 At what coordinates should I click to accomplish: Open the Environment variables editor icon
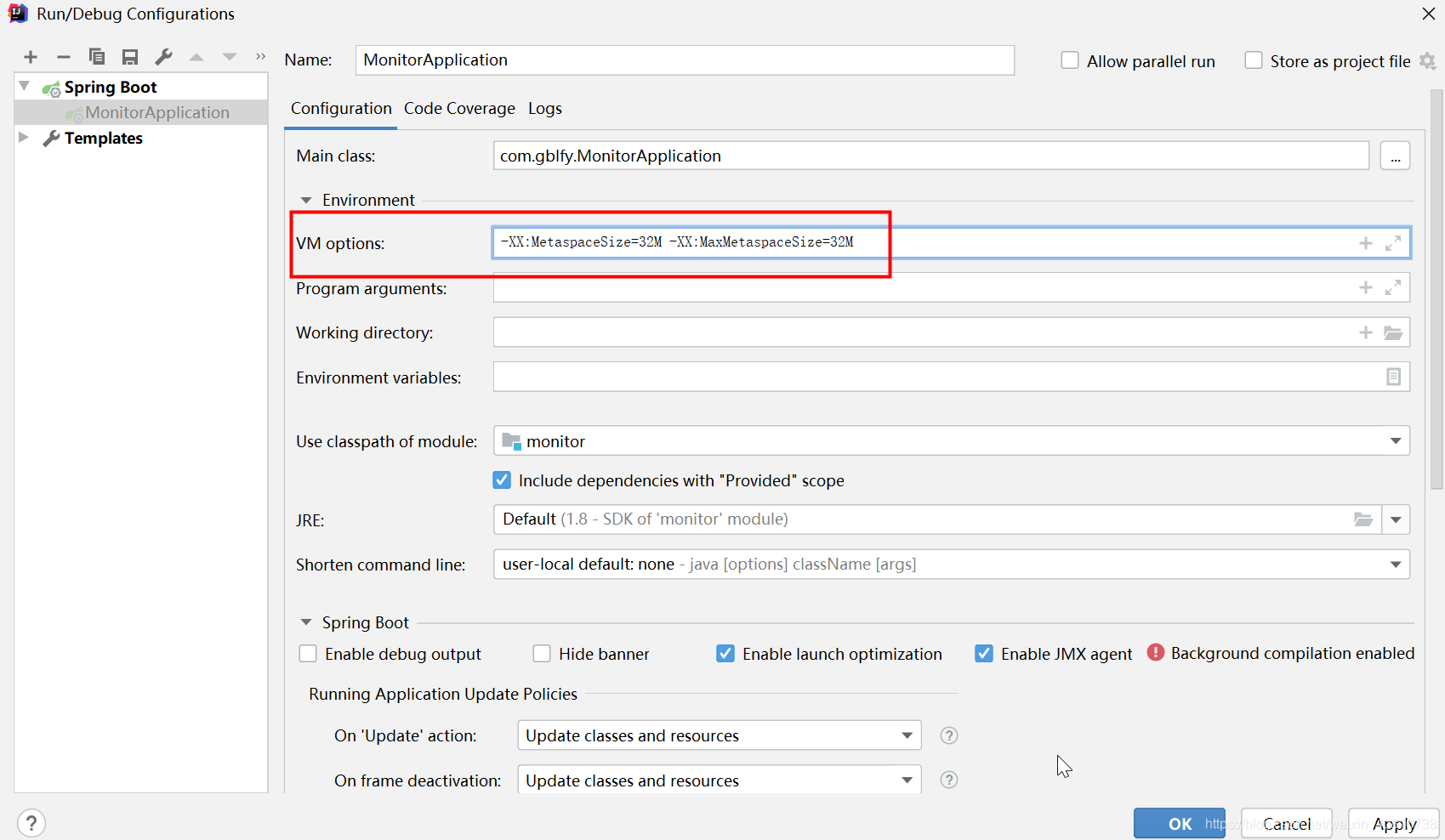click(x=1393, y=377)
